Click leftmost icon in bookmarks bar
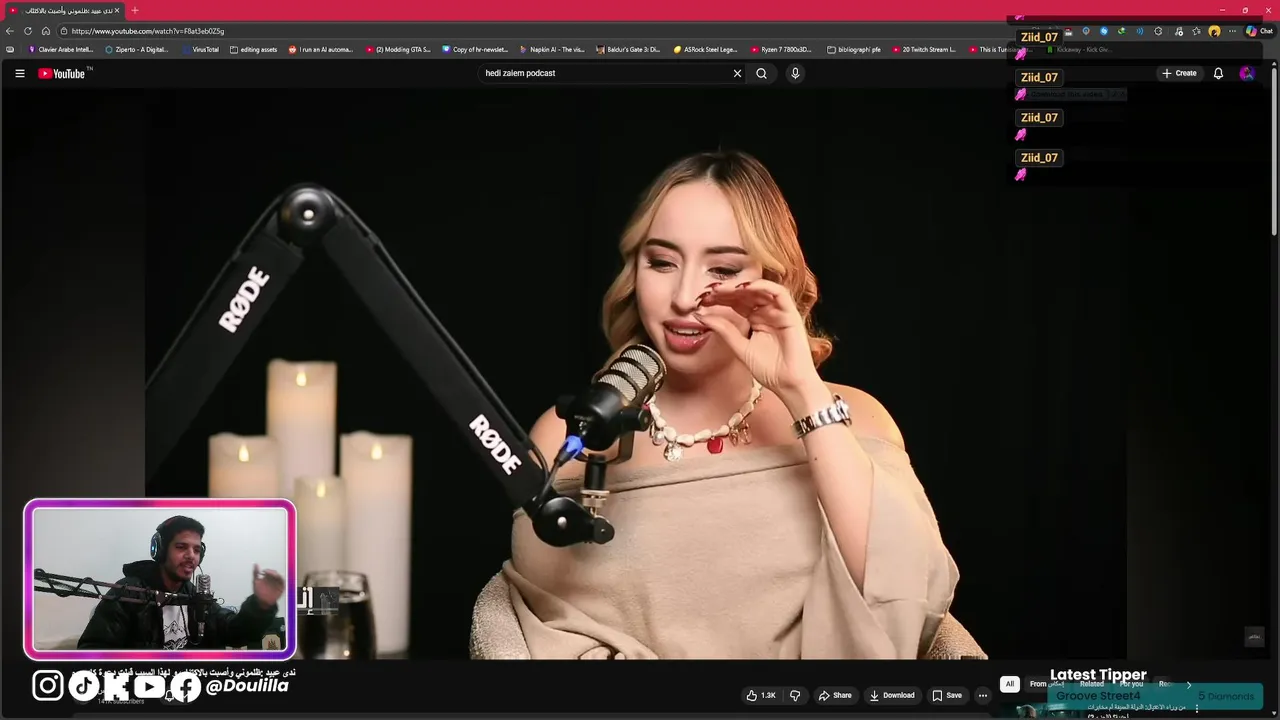The image size is (1280, 720). click(x=10, y=49)
